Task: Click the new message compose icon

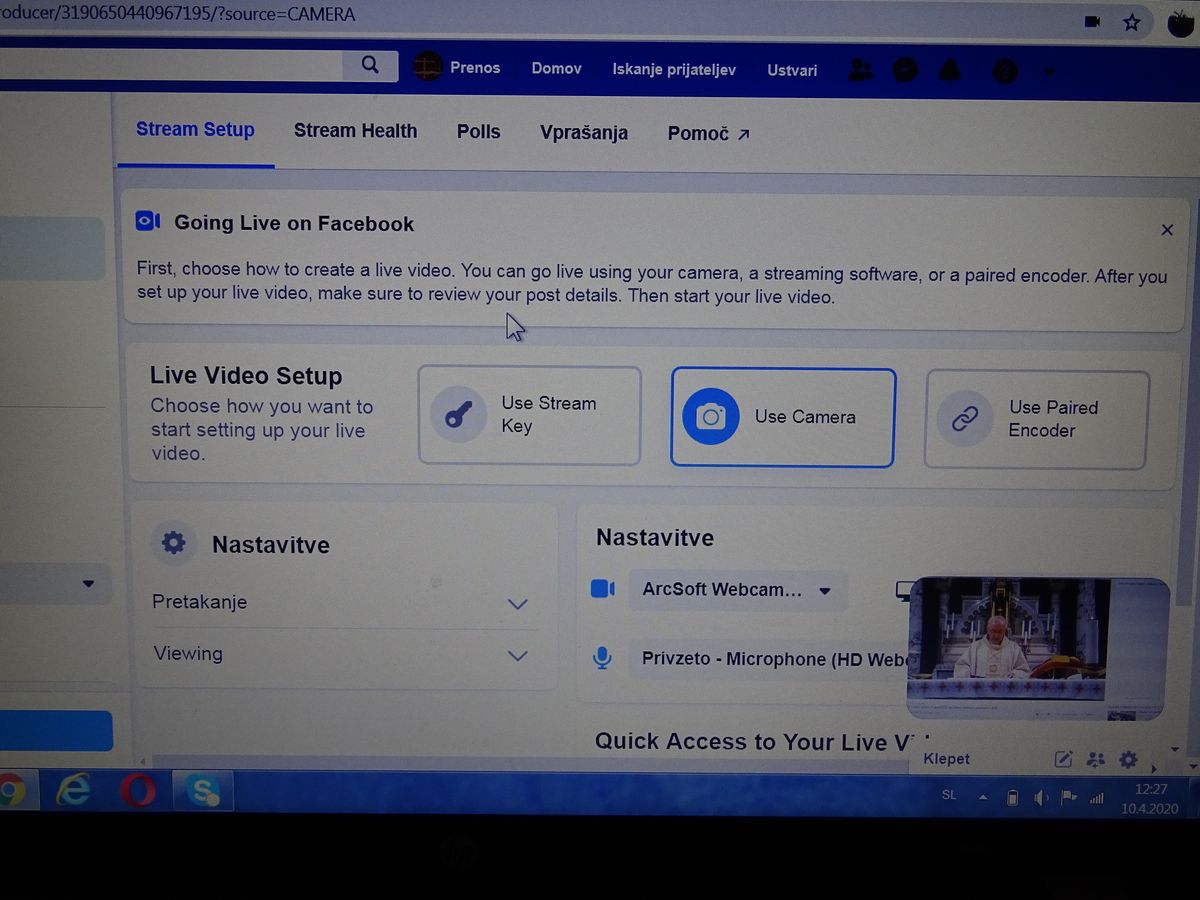Action: [x=1063, y=760]
